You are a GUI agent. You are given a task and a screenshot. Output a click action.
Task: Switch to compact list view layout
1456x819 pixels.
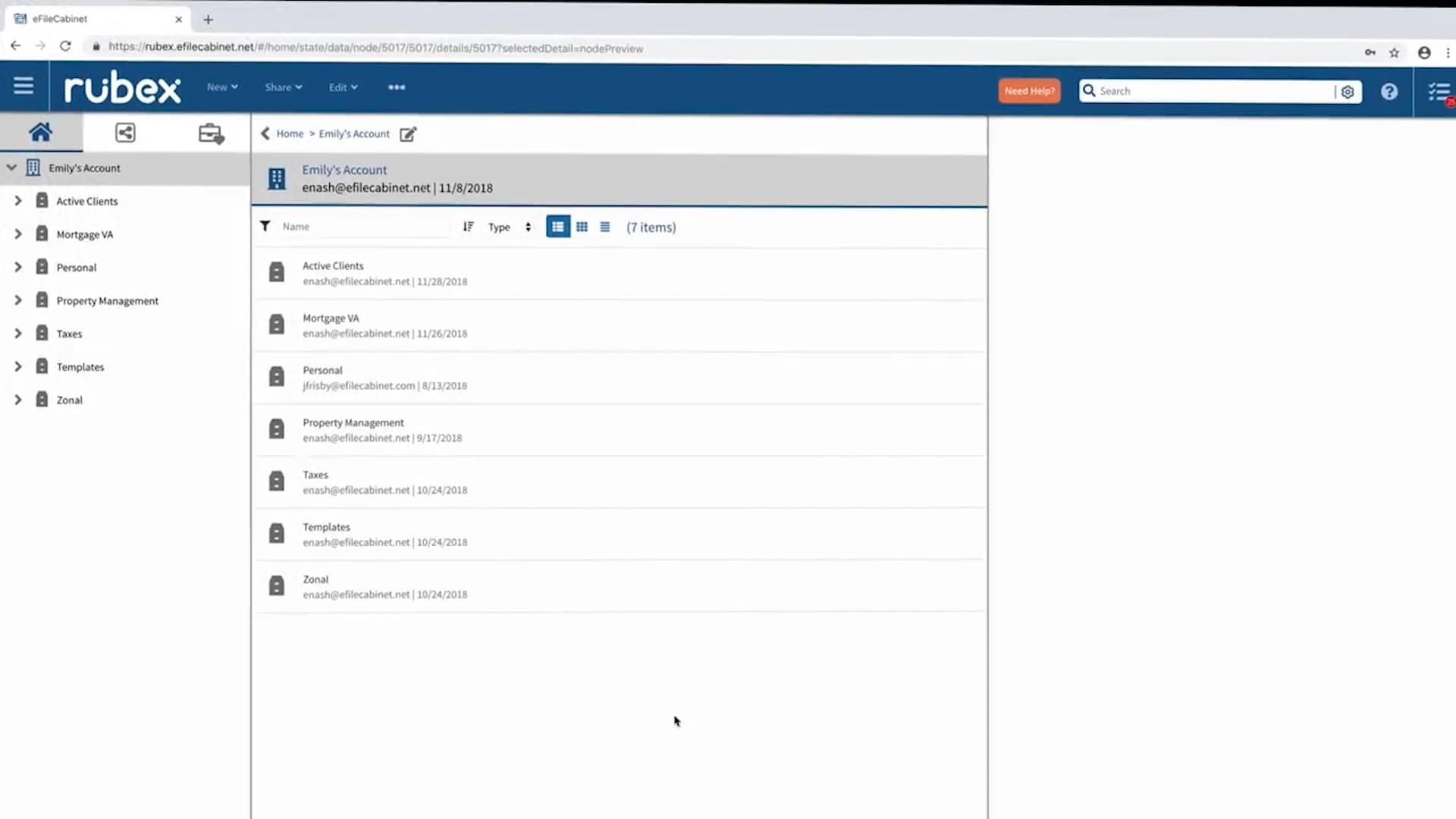(x=604, y=226)
